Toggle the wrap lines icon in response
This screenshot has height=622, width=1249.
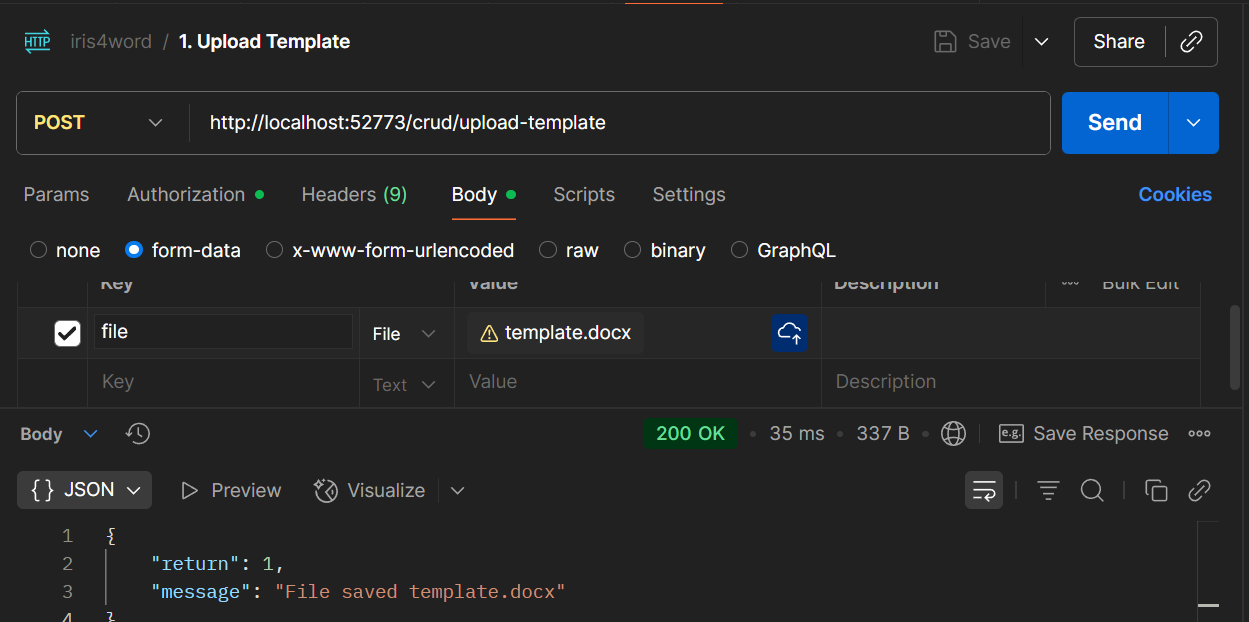click(x=984, y=490)
